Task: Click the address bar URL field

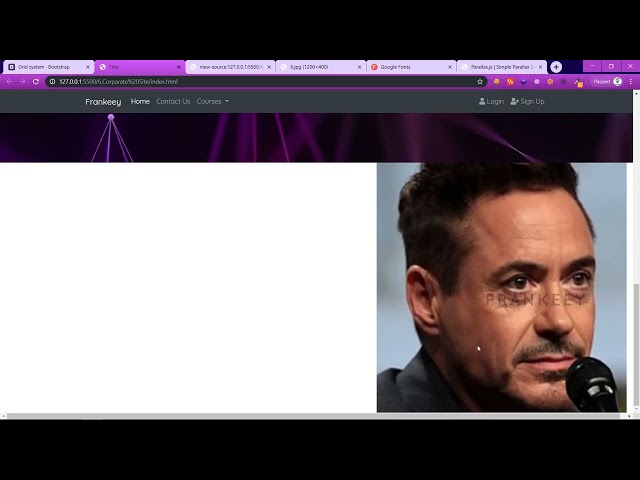Action: coord(265,82)
